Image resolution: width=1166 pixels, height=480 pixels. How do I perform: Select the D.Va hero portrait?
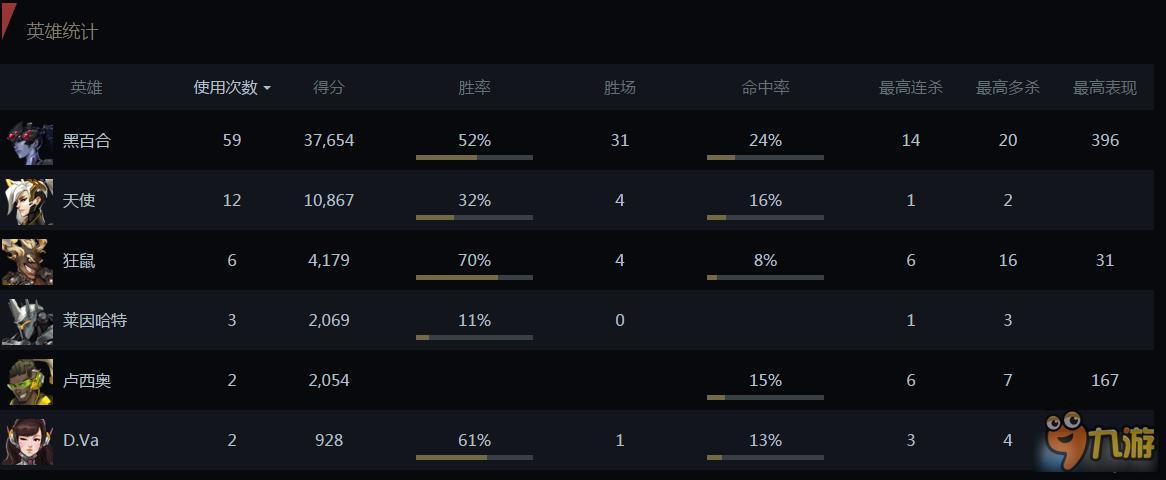28,442
